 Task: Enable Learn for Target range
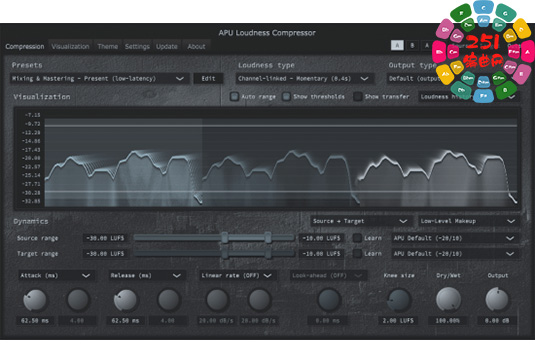[357, 253]
